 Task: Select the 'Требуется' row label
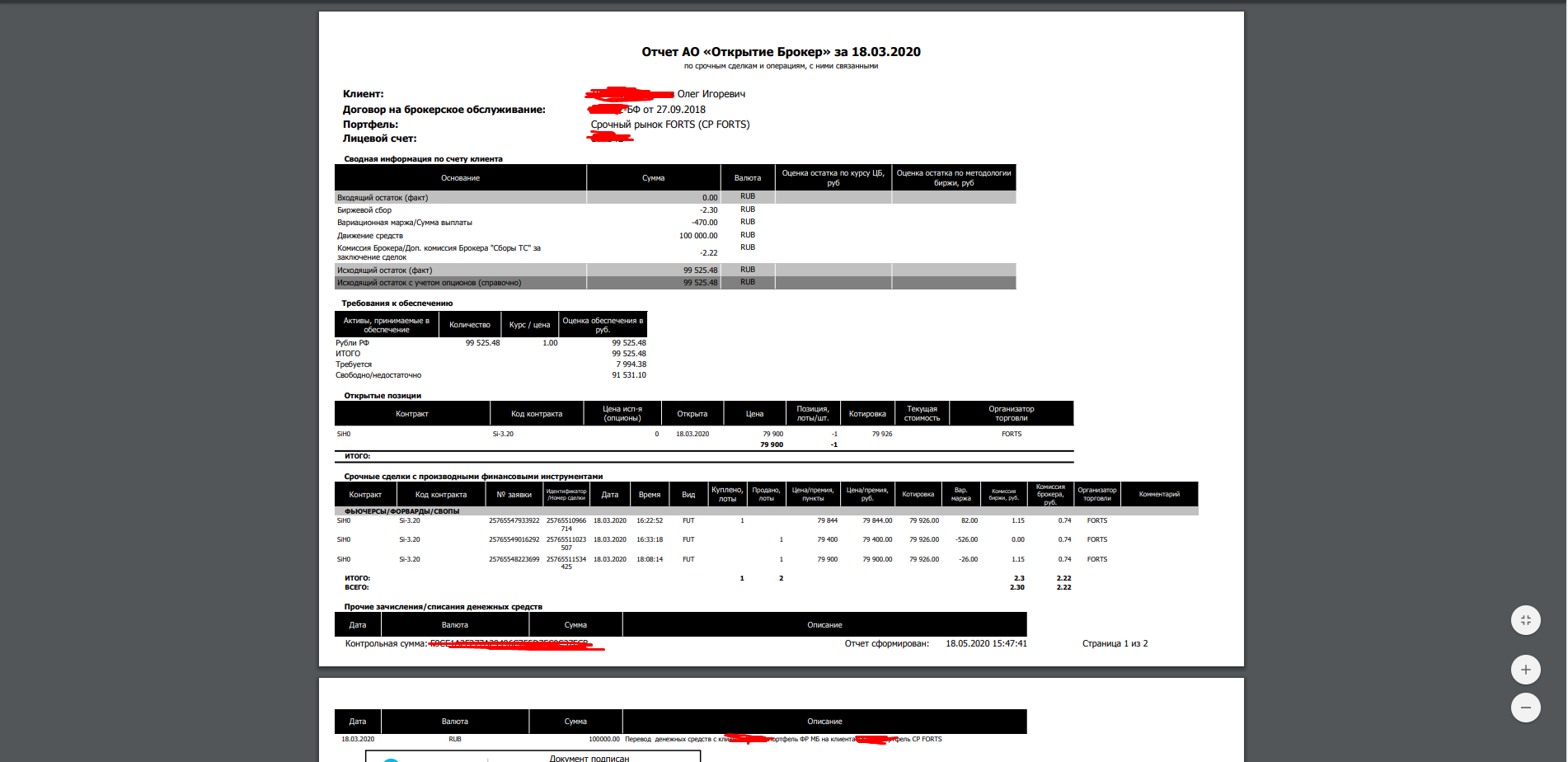pos(354,365)
